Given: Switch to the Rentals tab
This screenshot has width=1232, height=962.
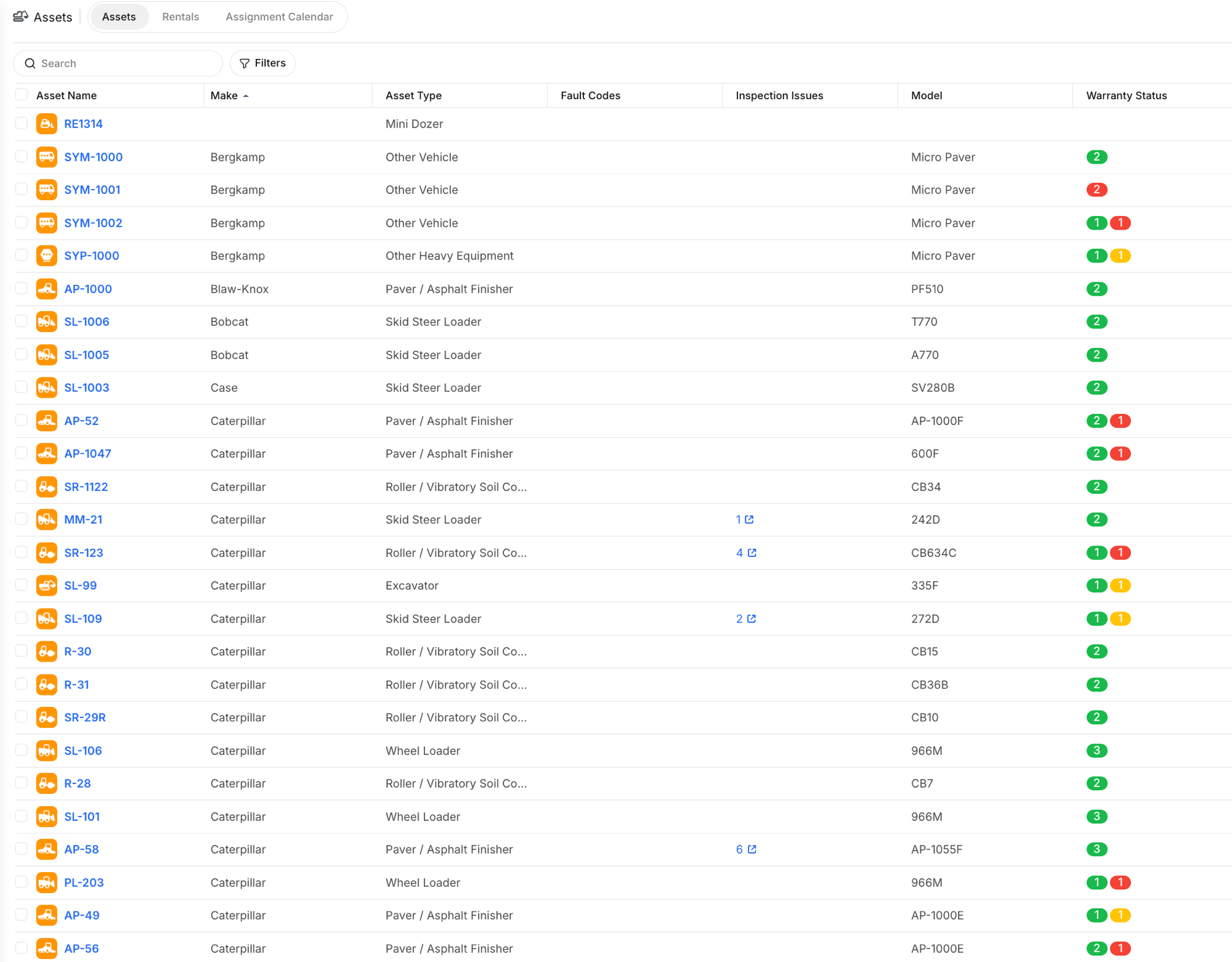Looking at the screenshot, I should click(180, 17).
